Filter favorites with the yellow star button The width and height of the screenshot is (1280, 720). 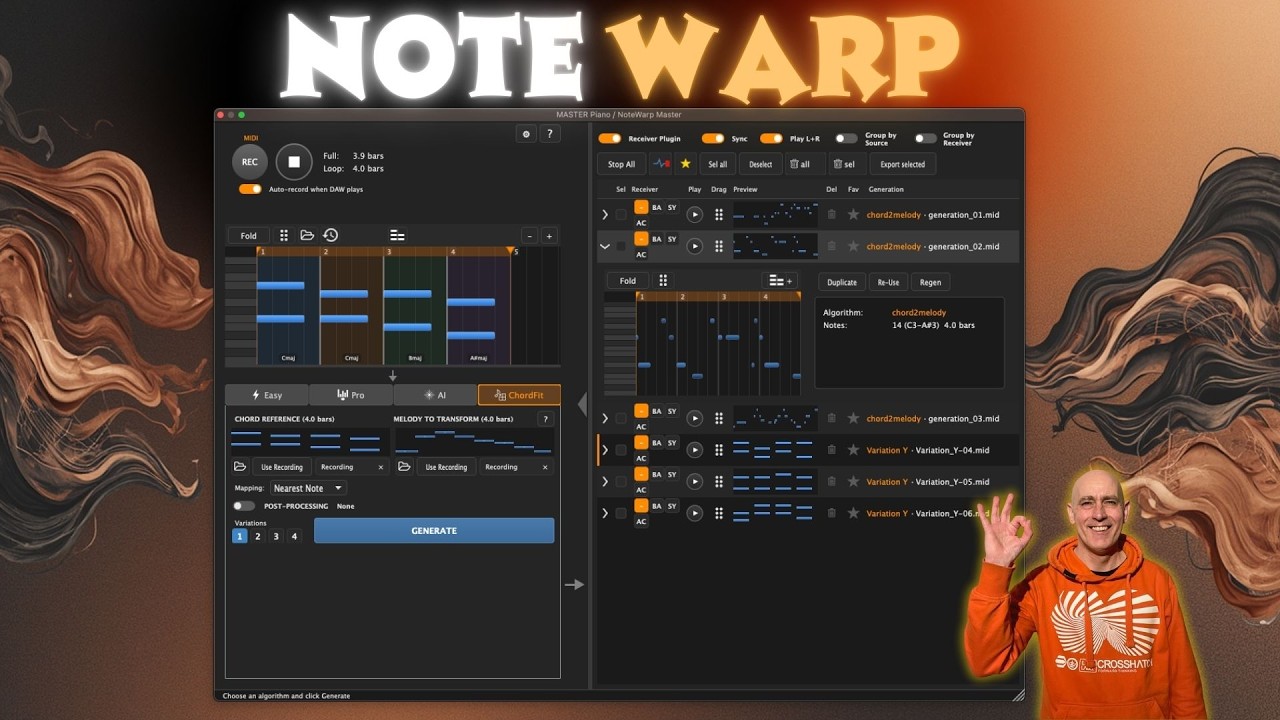point(685,164)
